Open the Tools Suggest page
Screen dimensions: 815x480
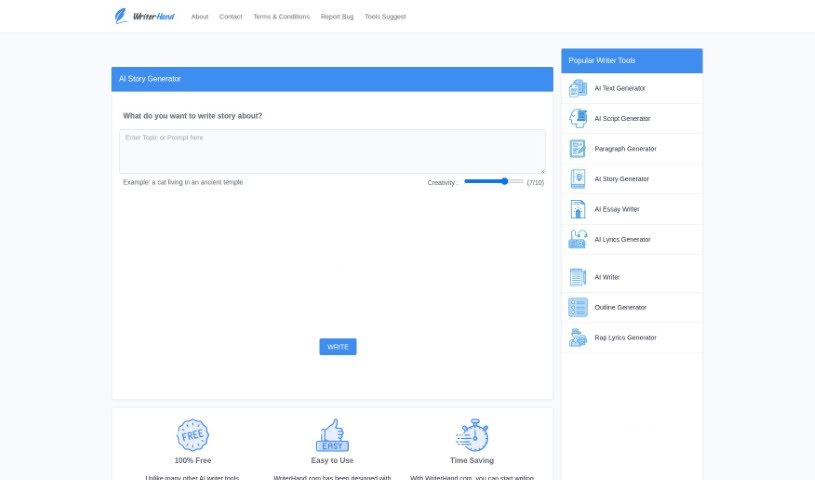point(385,17)
